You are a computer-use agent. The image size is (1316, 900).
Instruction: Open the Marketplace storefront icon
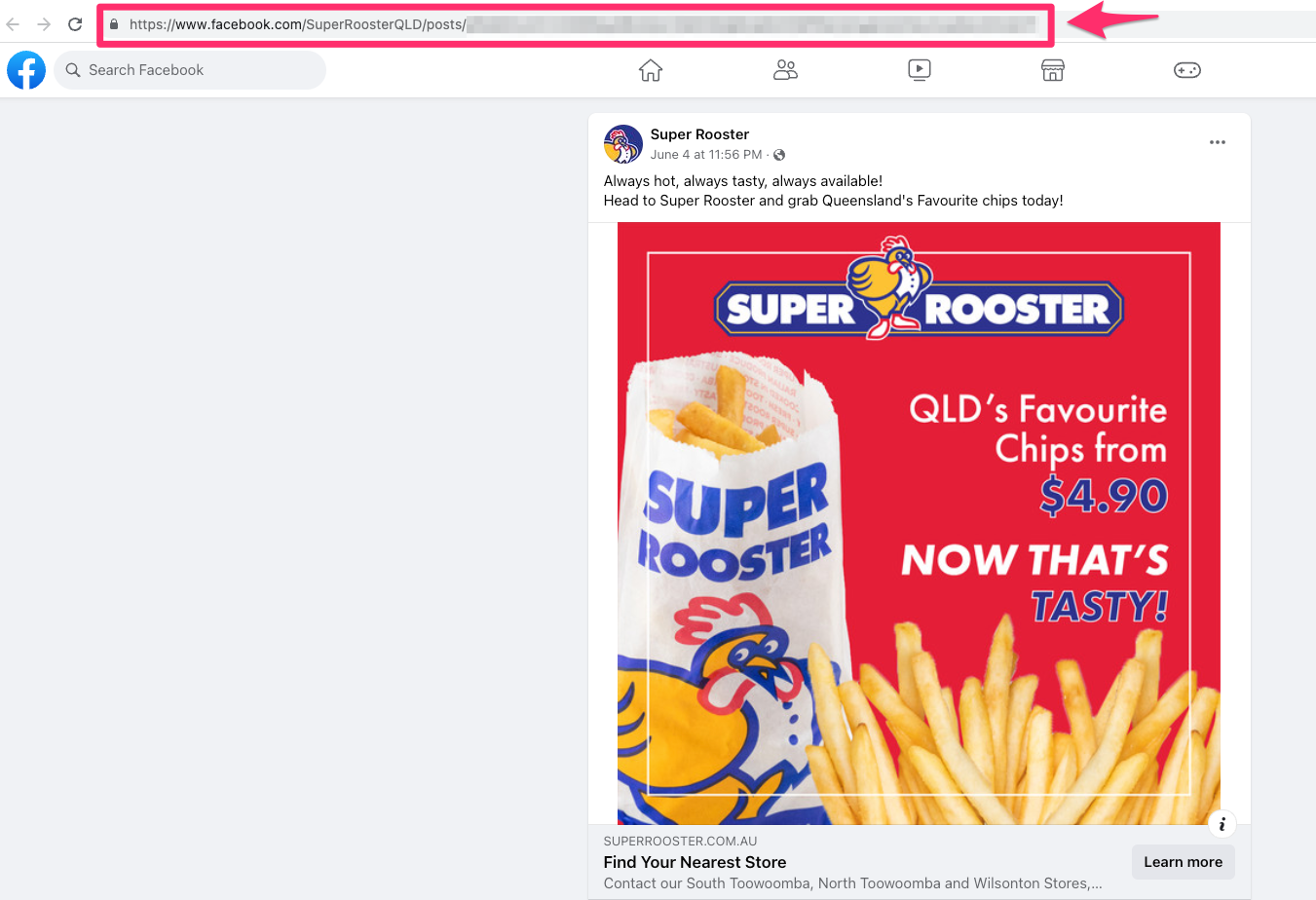[x=1053, y=70]
